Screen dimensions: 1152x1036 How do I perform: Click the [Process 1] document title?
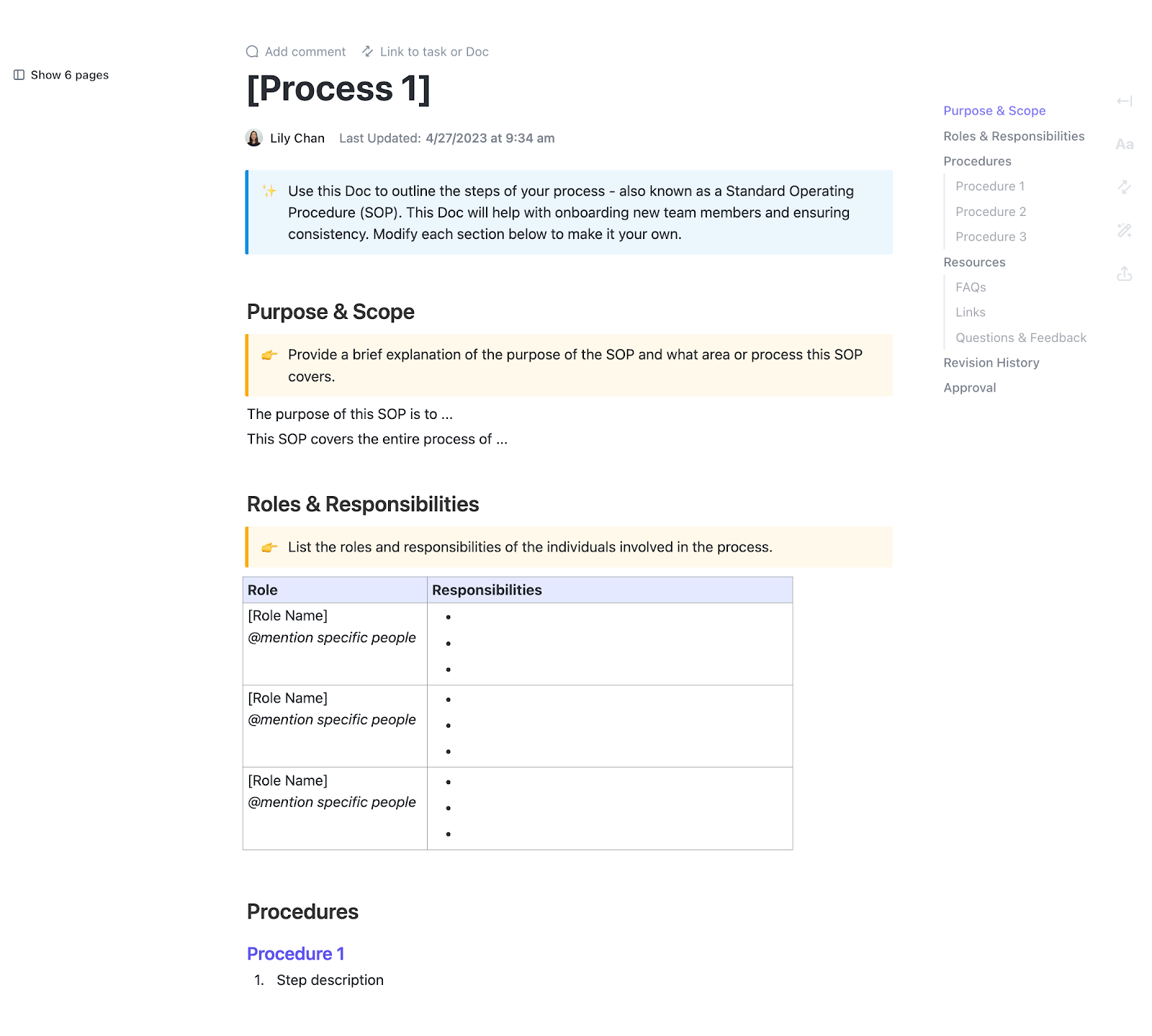tap(338, 89)
